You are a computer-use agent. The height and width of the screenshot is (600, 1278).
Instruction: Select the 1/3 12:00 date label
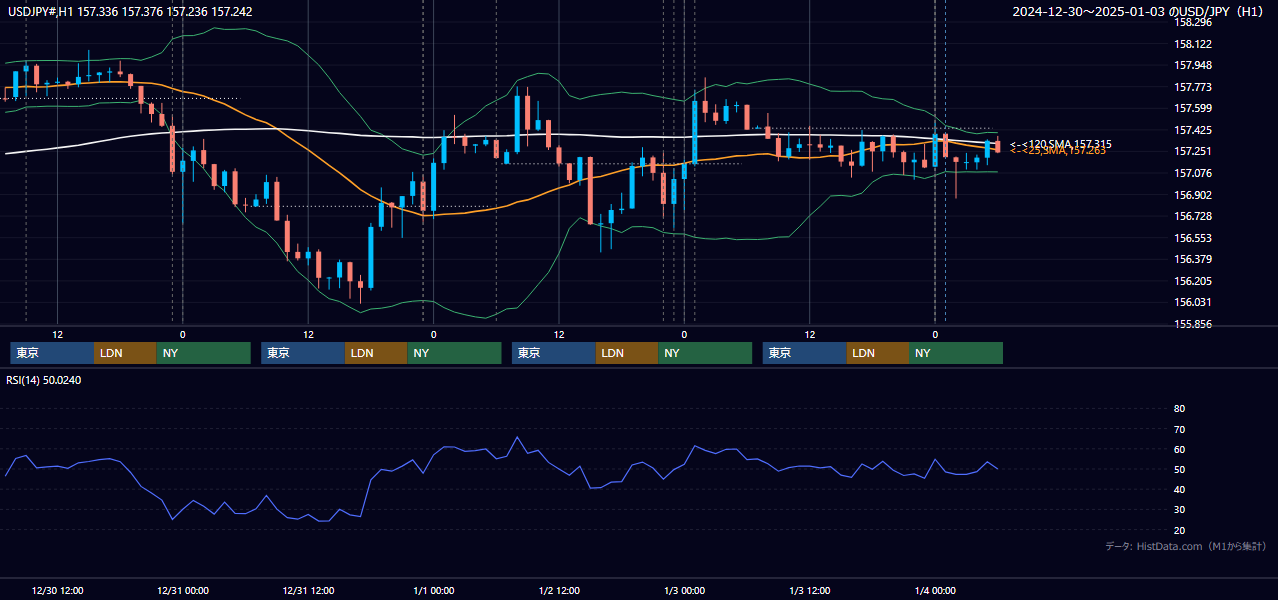tap(811, 590)
